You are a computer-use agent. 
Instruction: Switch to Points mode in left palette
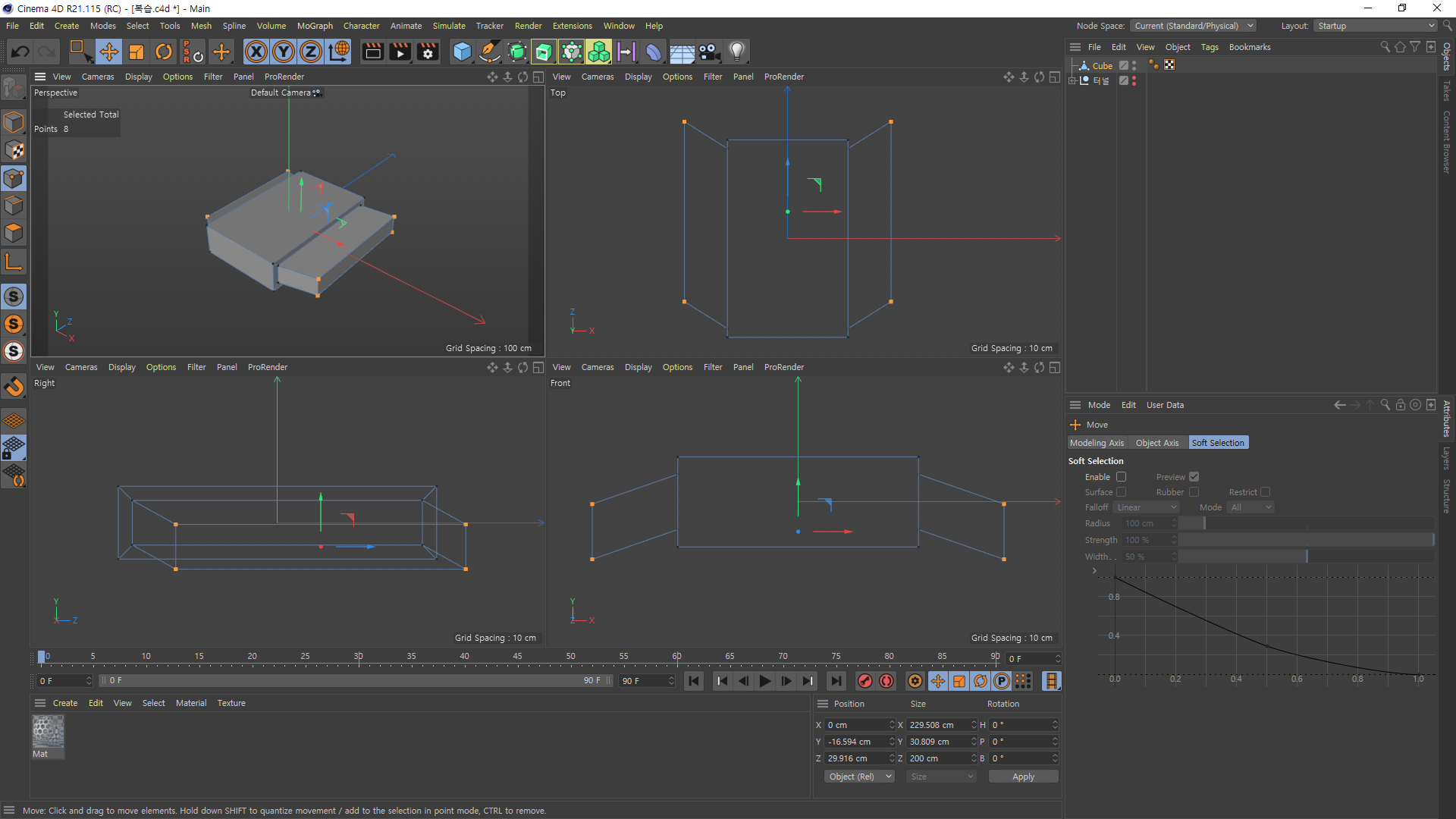(x=14, y=179)
